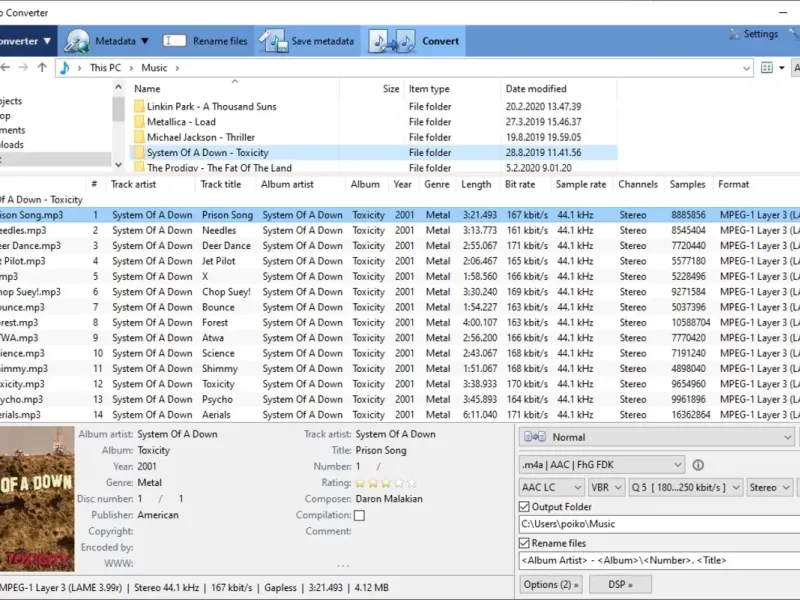Select the Shimmy track title

click(219, 368)
